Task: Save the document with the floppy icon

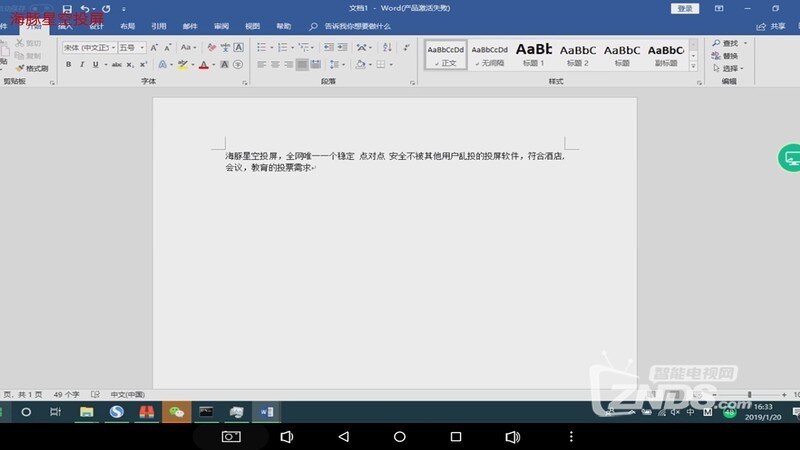Action: [67, 9]
